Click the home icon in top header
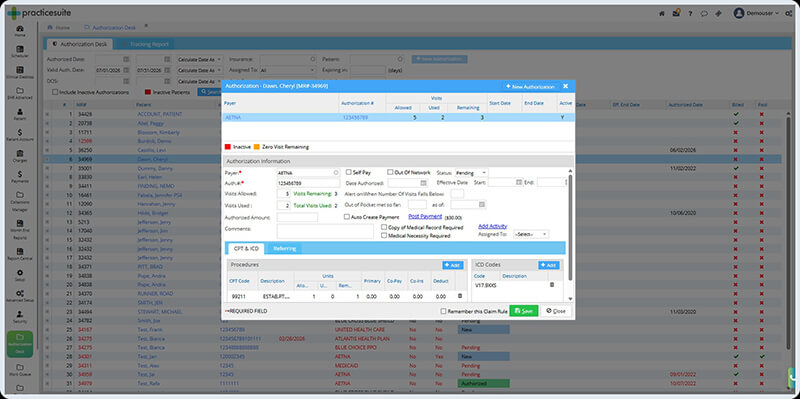The height and width of the screenshot is (399, 800). click(662, 13)
